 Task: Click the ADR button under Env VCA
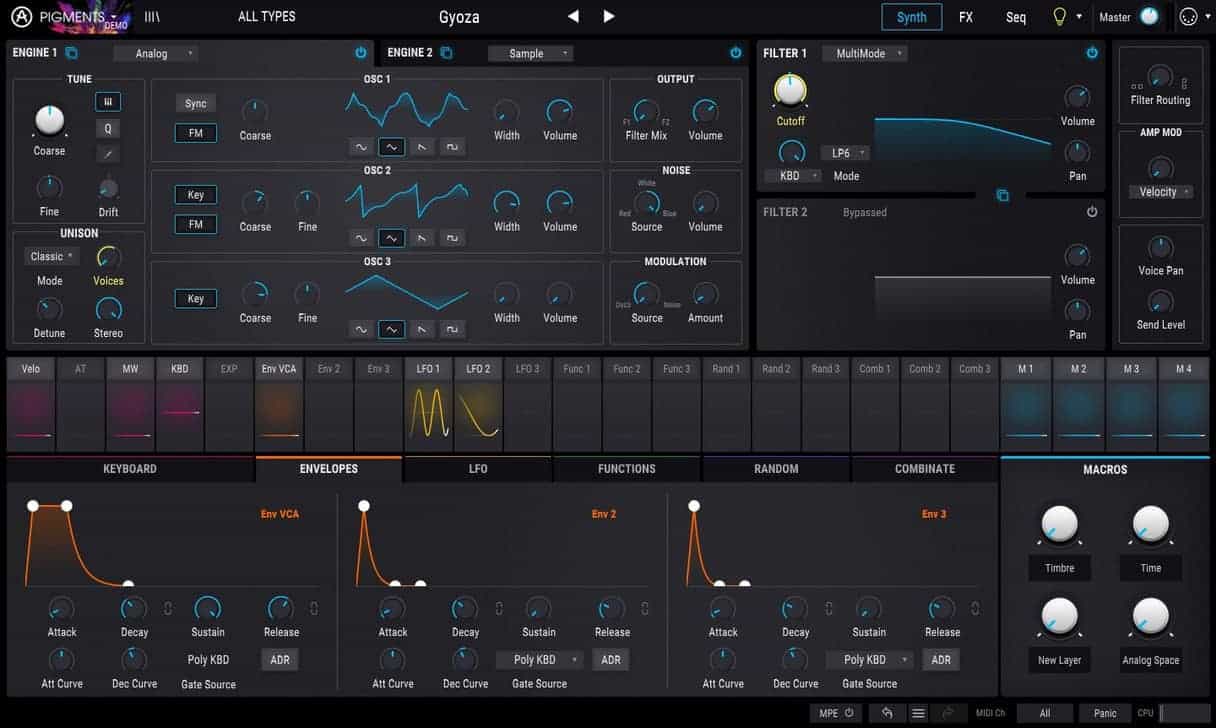click(x=280, y=660)
